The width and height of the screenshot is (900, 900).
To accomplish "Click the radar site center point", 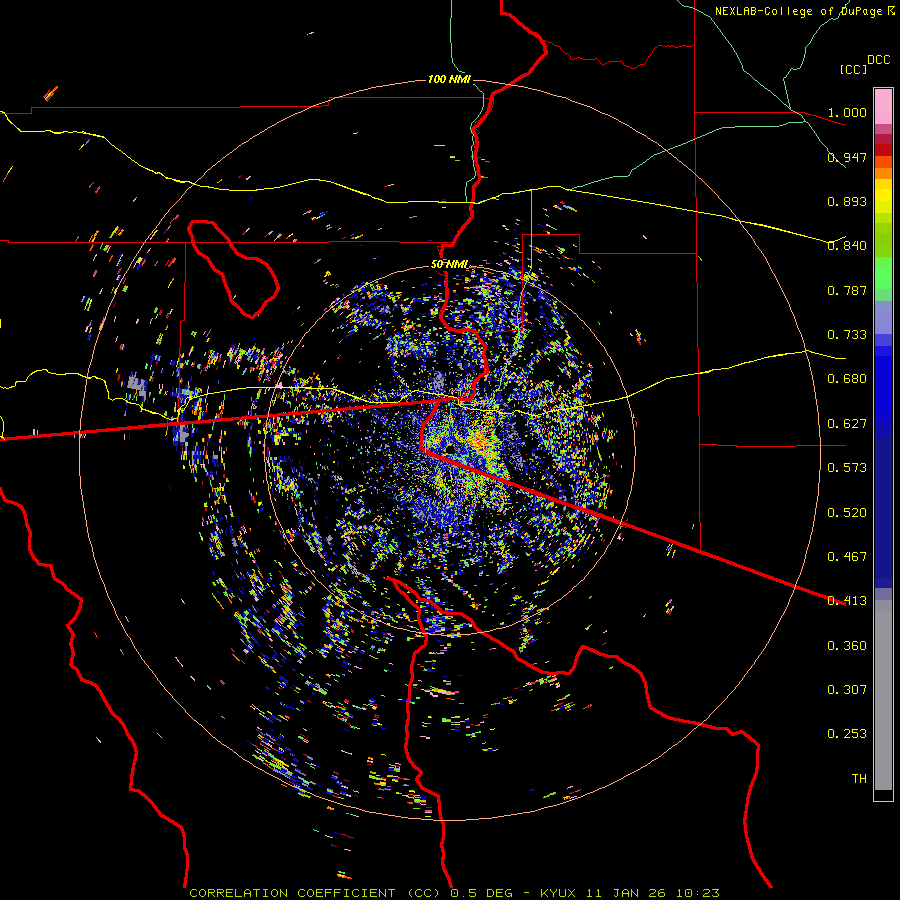I will coord(449,449).
